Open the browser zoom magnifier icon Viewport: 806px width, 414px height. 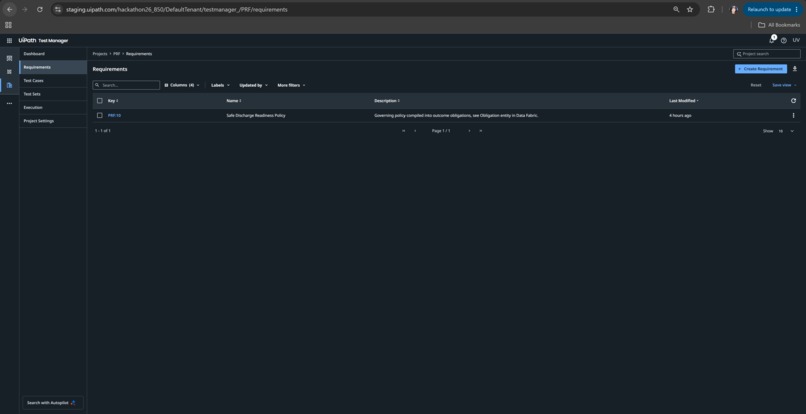[x=676, y=9]
